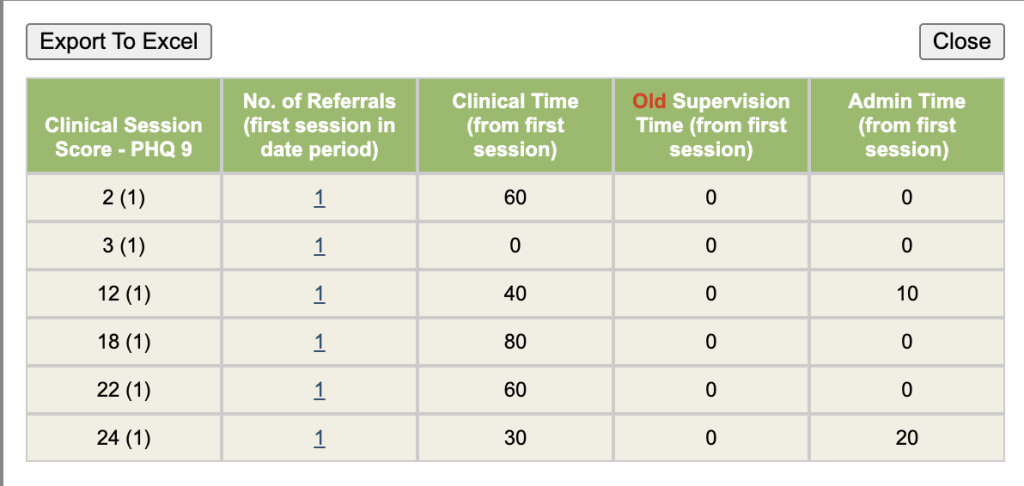Open referral link for PHQ 9 score 2
Screen dimensions: 1024x486
(319, 198)
